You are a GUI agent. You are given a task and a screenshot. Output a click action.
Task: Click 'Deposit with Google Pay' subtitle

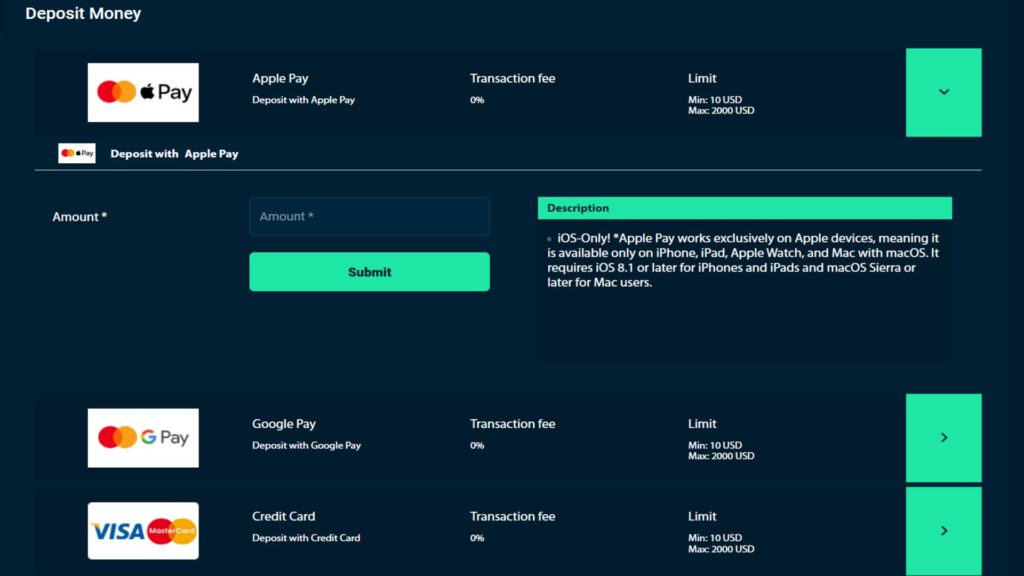(x=306, y=445)
